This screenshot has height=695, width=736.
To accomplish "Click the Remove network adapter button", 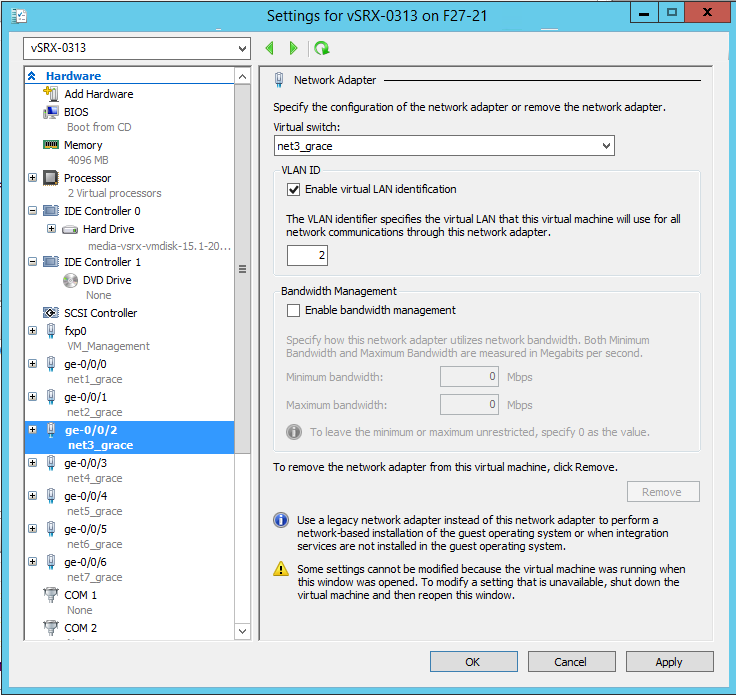I will (x=663, y=492).
